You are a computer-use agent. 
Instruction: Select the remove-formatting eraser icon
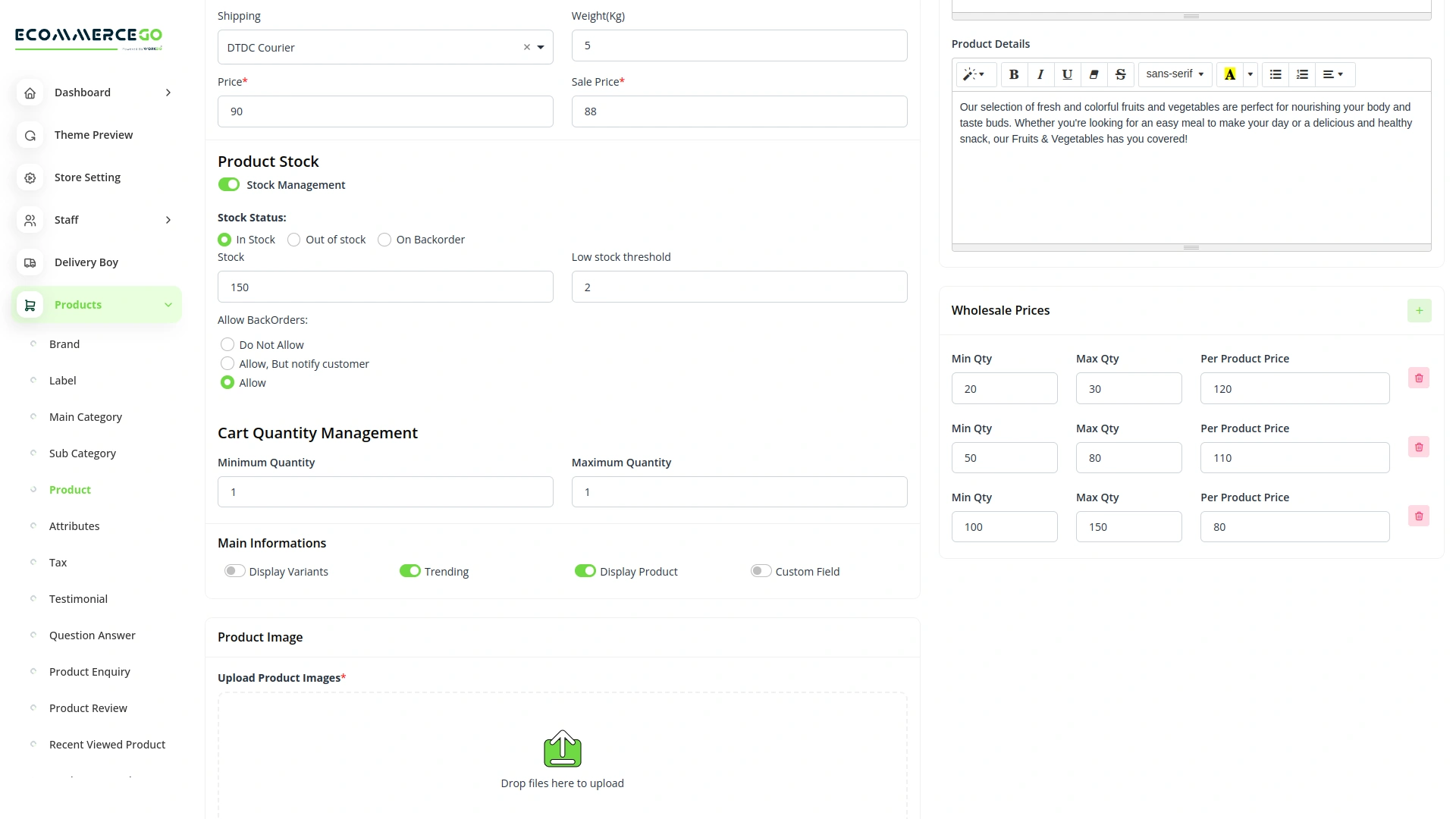1094,74
